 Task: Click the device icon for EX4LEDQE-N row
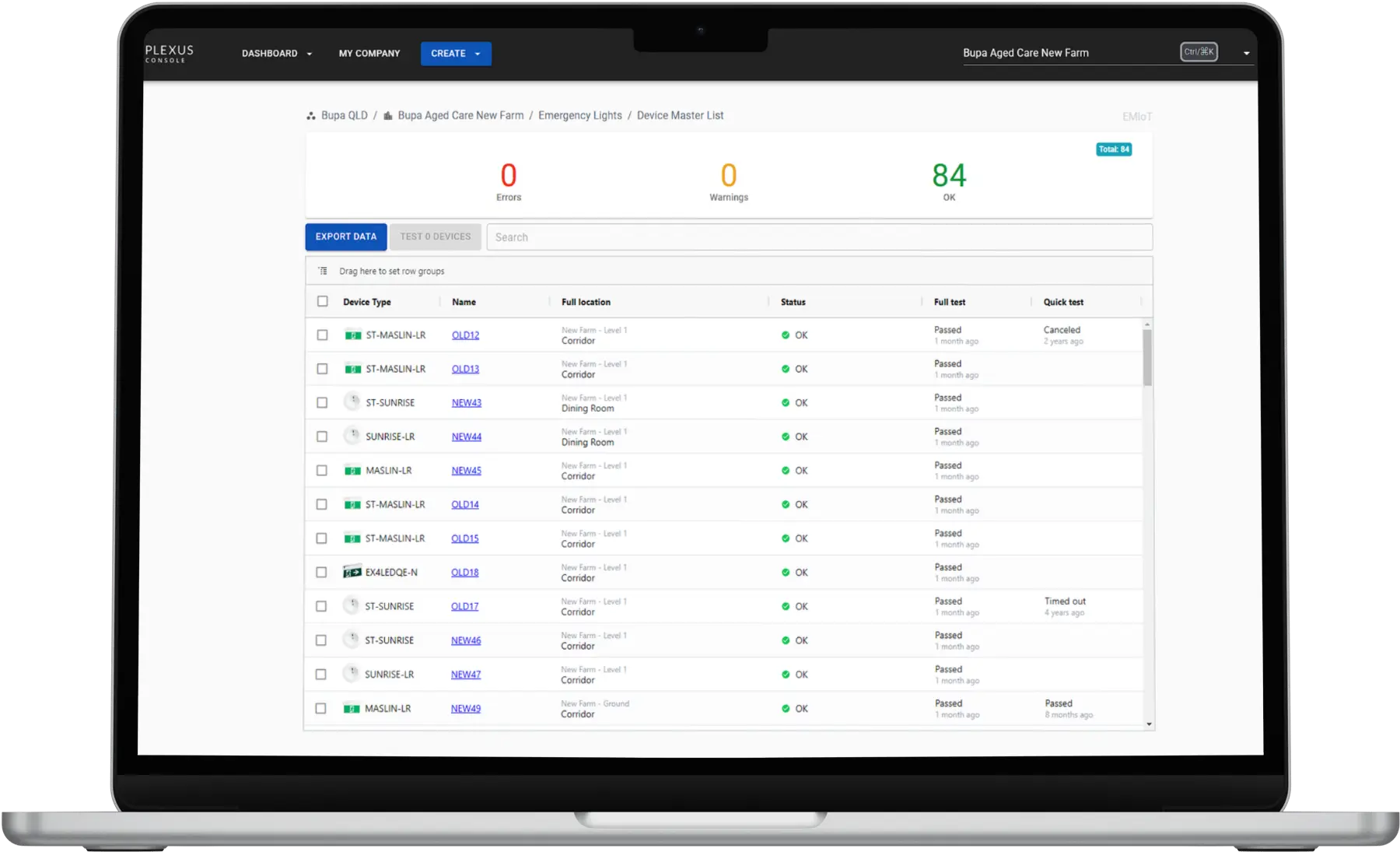pyautogui.click(x=352, y=572)
